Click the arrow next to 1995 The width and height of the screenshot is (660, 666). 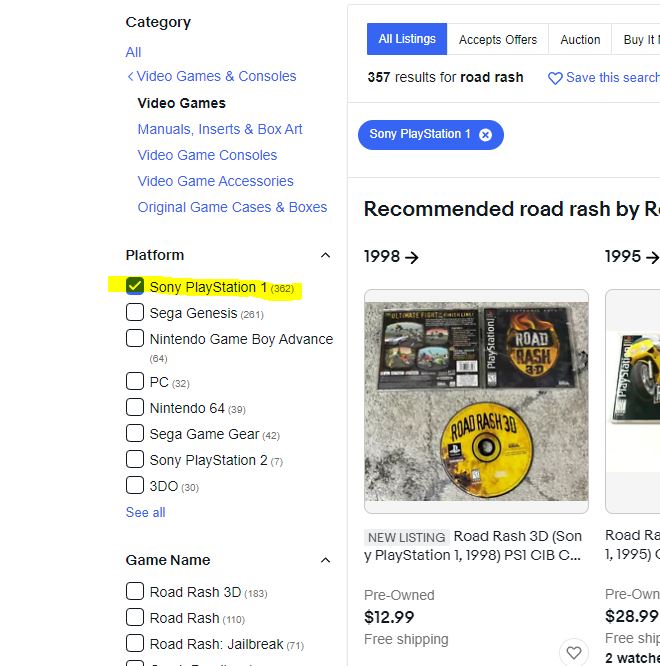click(652, 257)
